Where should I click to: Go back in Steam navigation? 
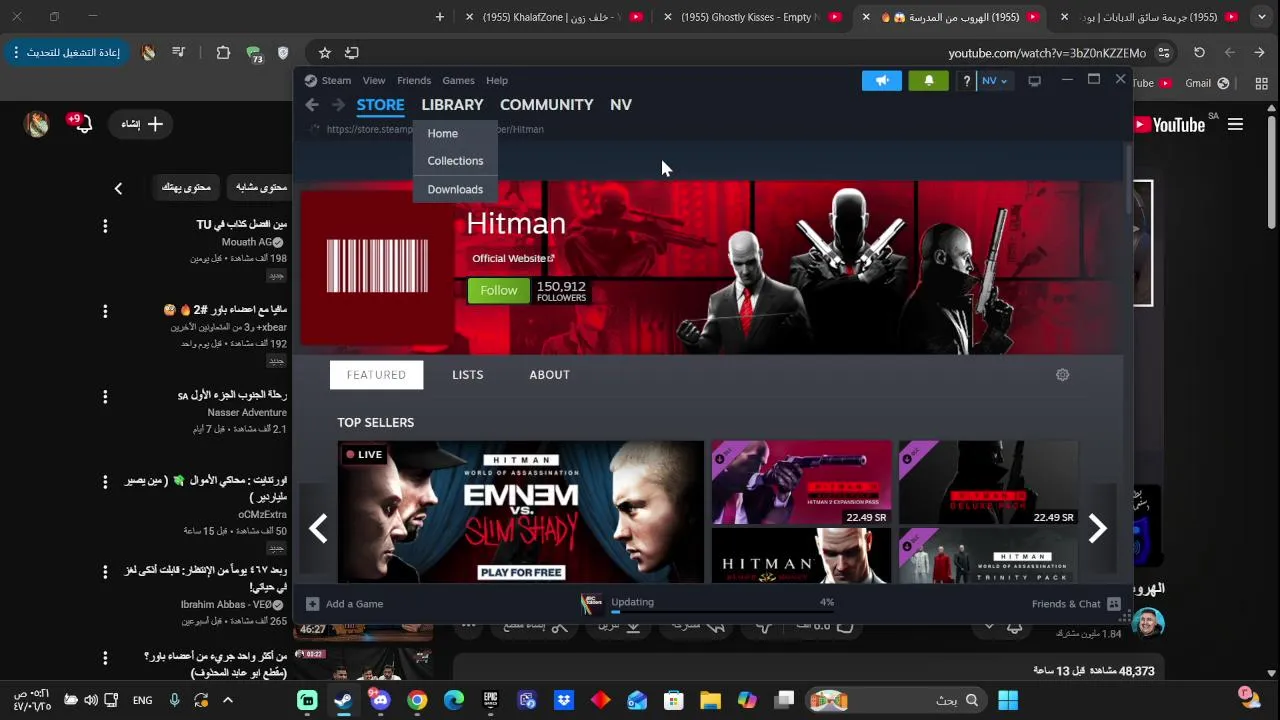tap(312, 105)
